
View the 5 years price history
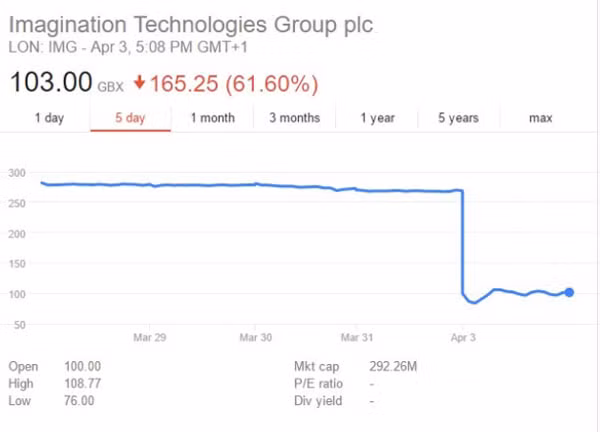[x=458, y=118]
